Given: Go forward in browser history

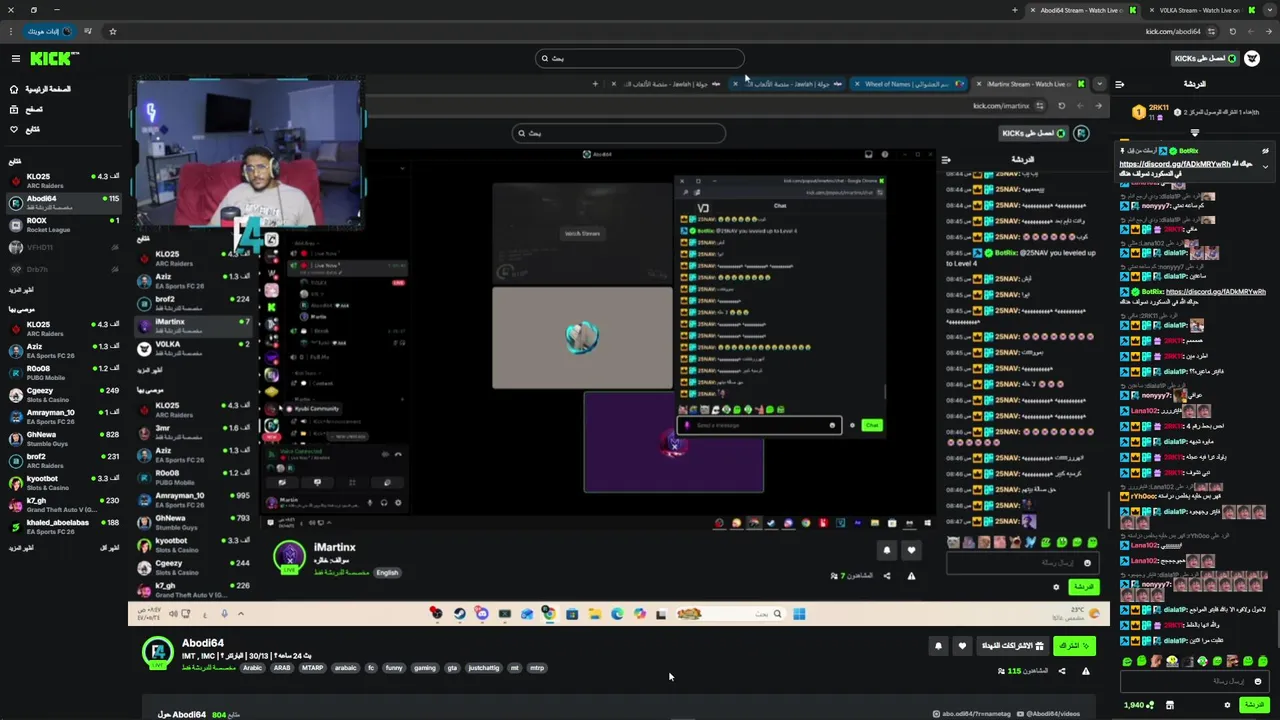Looking at the screenshot, I should 1250,31.
